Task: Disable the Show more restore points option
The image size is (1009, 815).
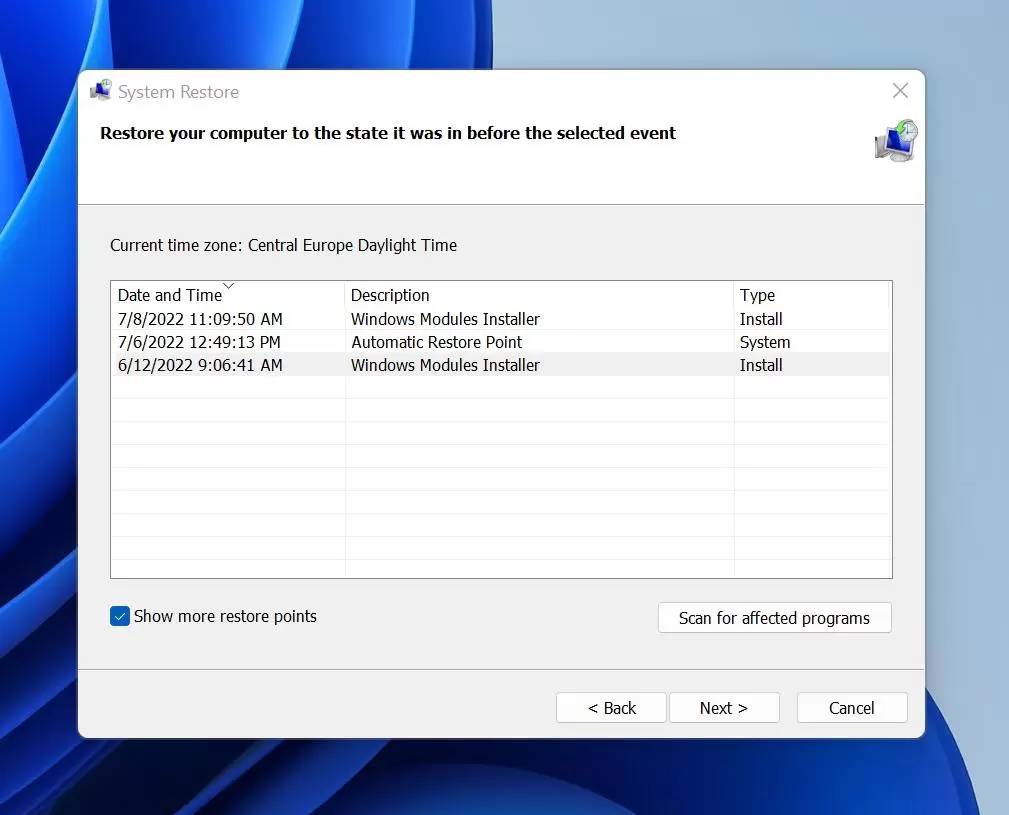Action: click(120, 617)
